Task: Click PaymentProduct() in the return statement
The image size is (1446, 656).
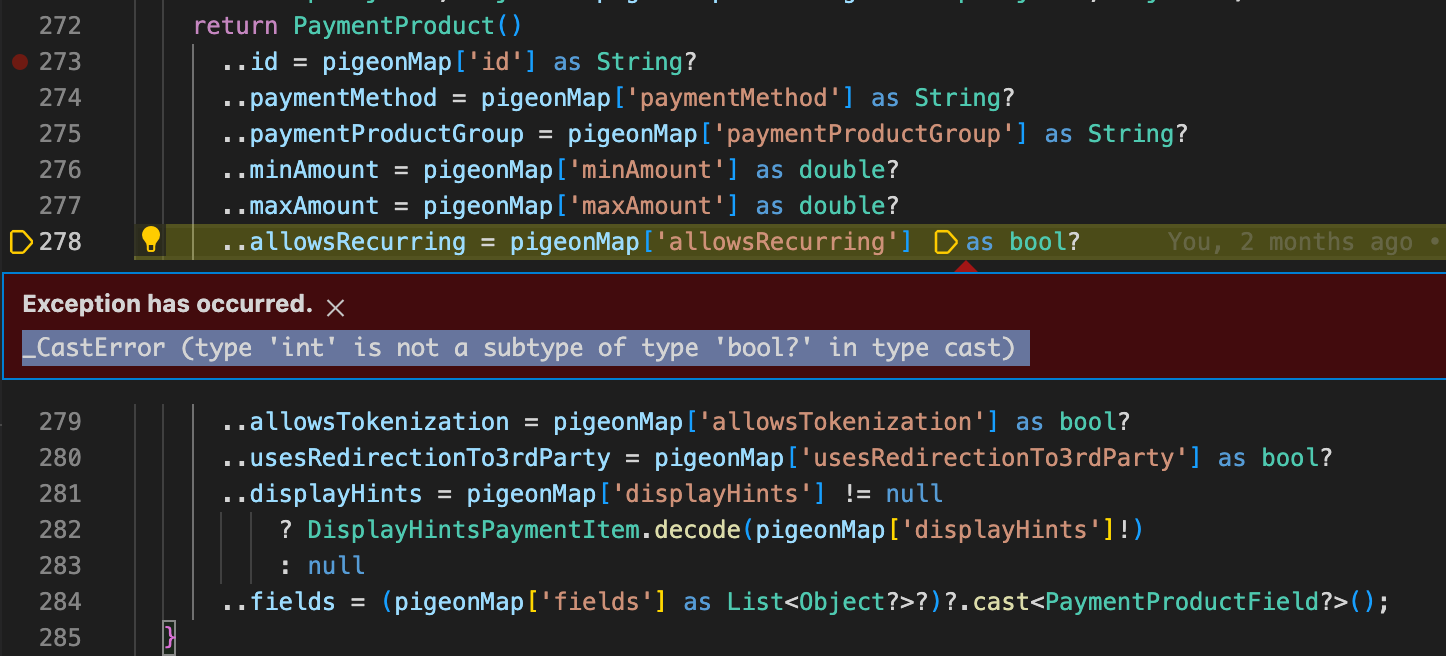Action: [x=408, y=26]
